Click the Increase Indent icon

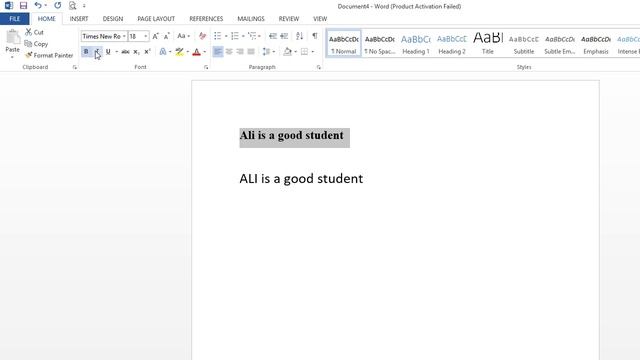(284, 36)
